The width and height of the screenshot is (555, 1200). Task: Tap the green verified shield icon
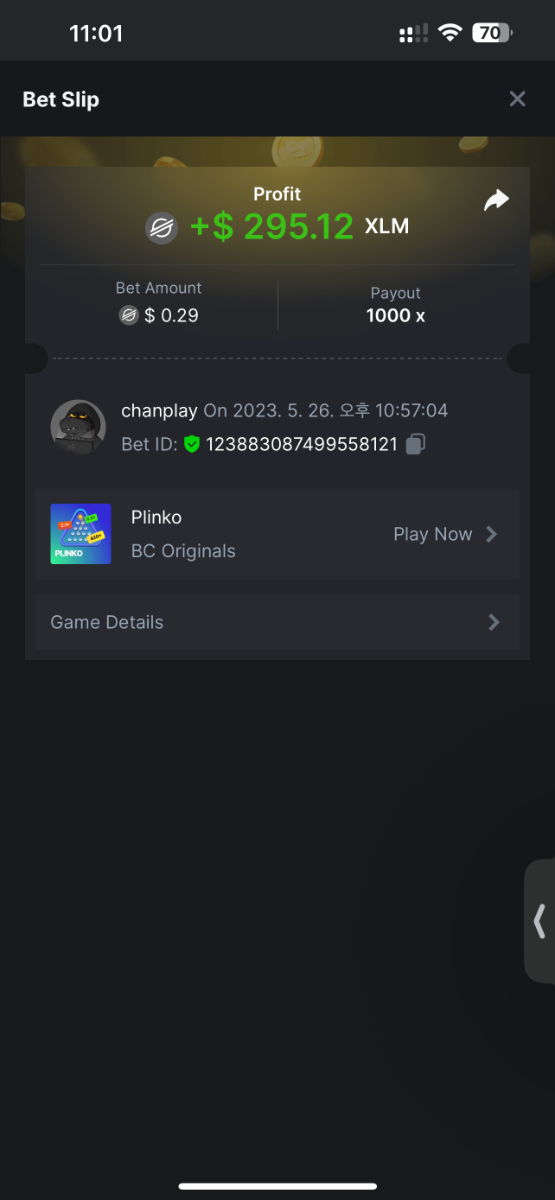(x=192, y=444)
